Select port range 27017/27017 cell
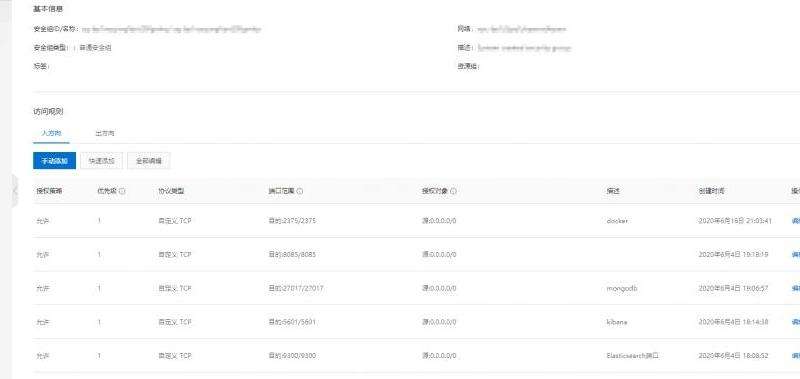 (x=296, y=288)
